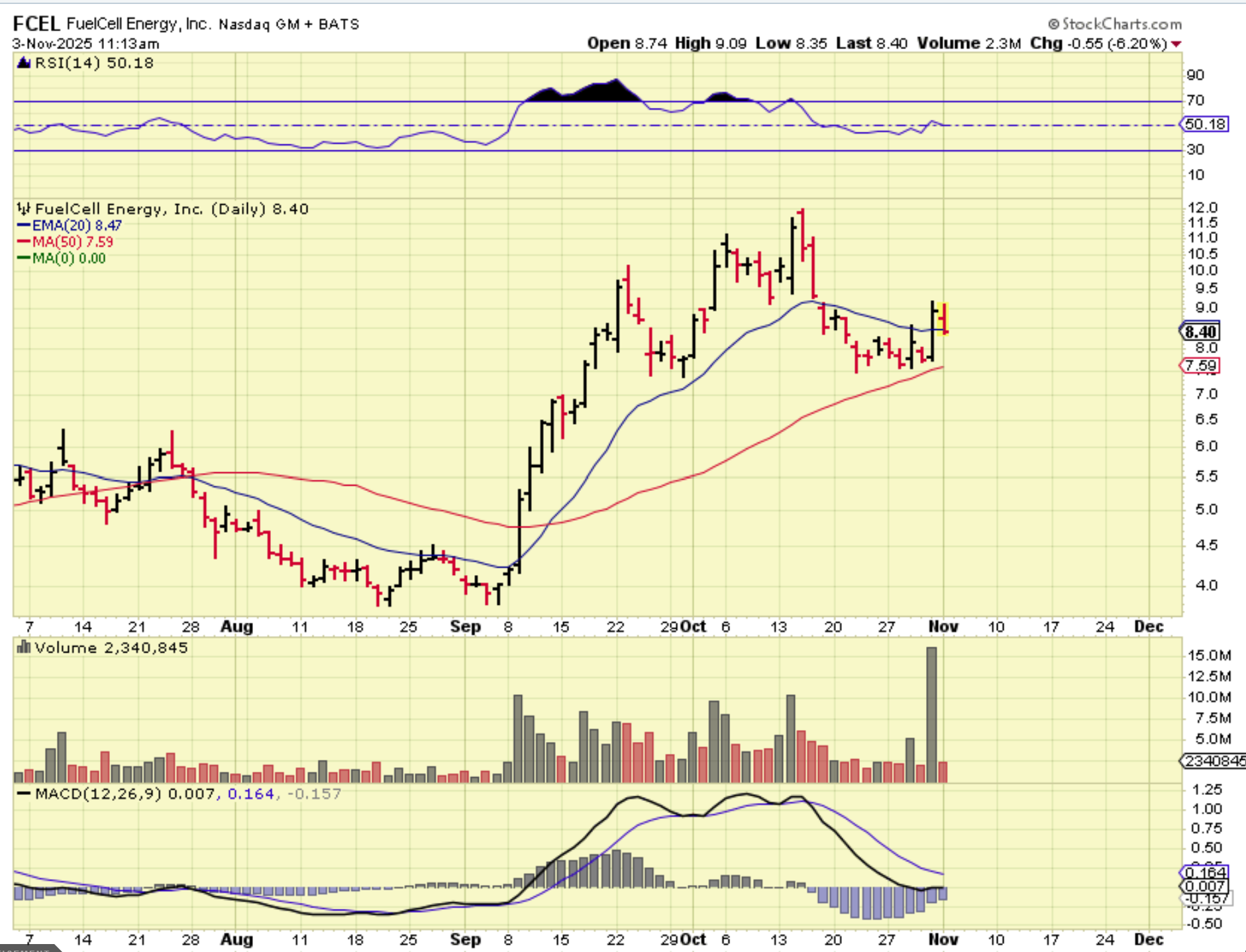Image resolution: width=1246 pixels, height=952 pixels.
Task: Click the MA(50) 7.59 legend text
Action: coord(73,242)
